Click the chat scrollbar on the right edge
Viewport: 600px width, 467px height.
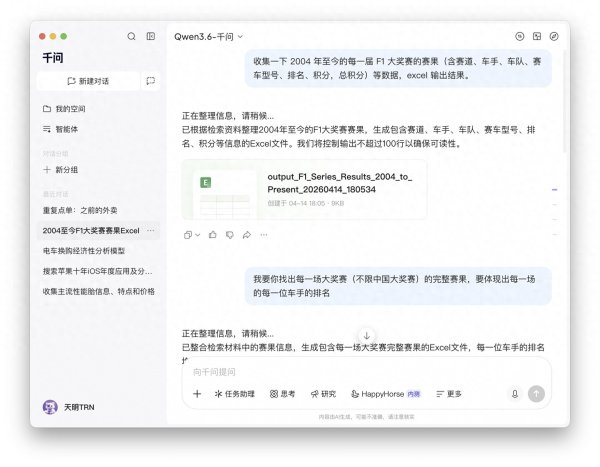pyautogui.click(x=564, y=101)
